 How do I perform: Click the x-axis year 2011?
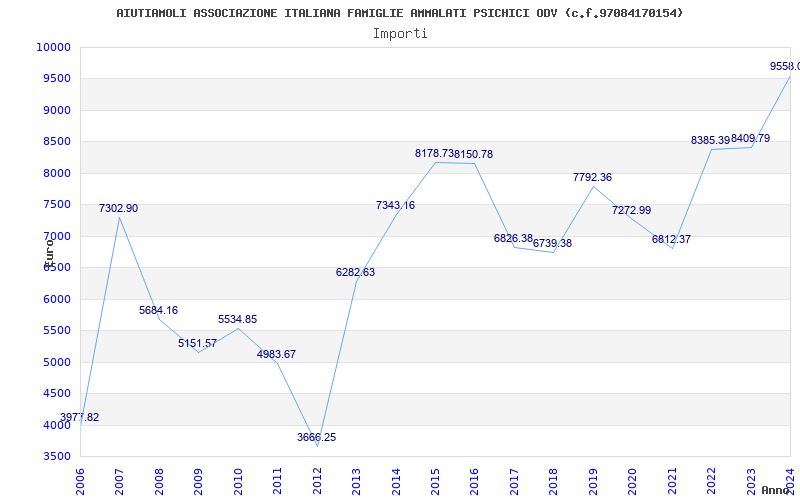coord(278,481)
